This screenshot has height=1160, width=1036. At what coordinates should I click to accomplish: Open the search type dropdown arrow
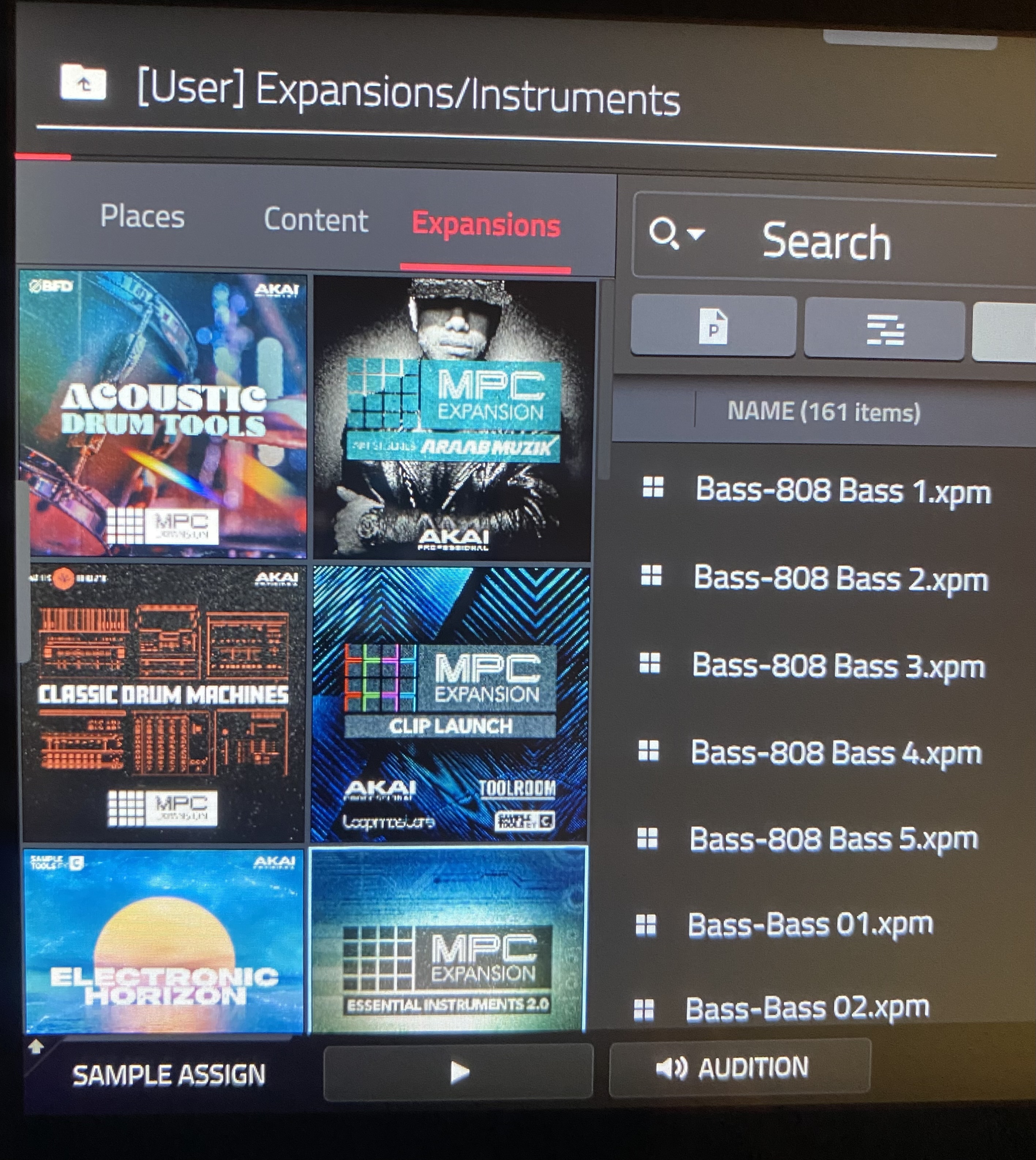coord(696,233)
